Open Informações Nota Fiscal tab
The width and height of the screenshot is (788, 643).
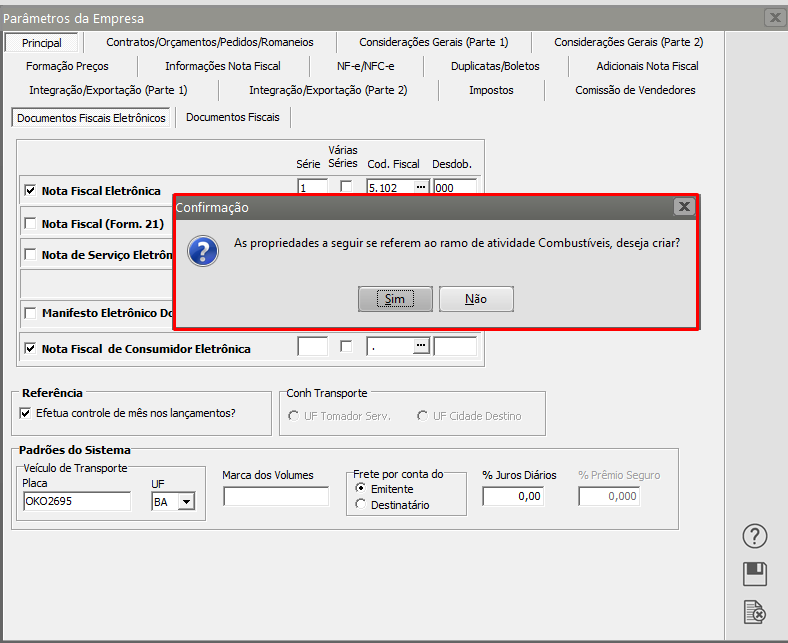(x=223, y=66)
